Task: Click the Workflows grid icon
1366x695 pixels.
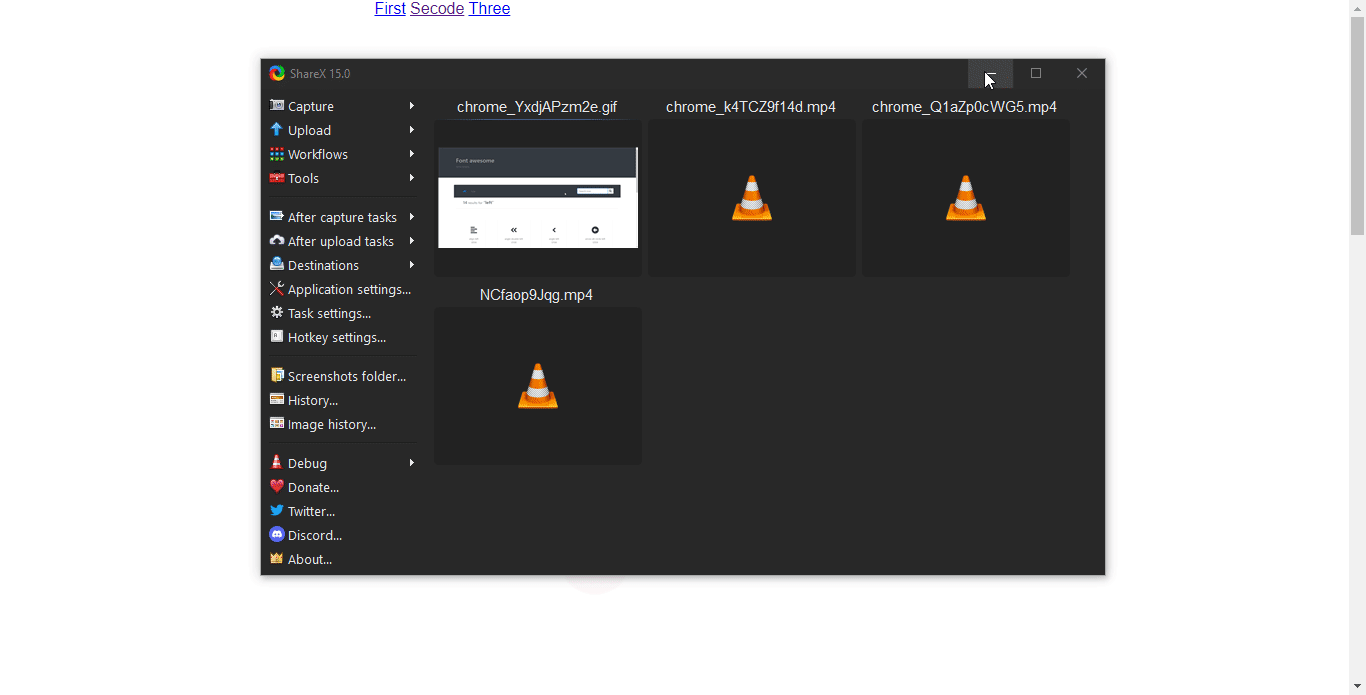Action: (x=277, y=154)
